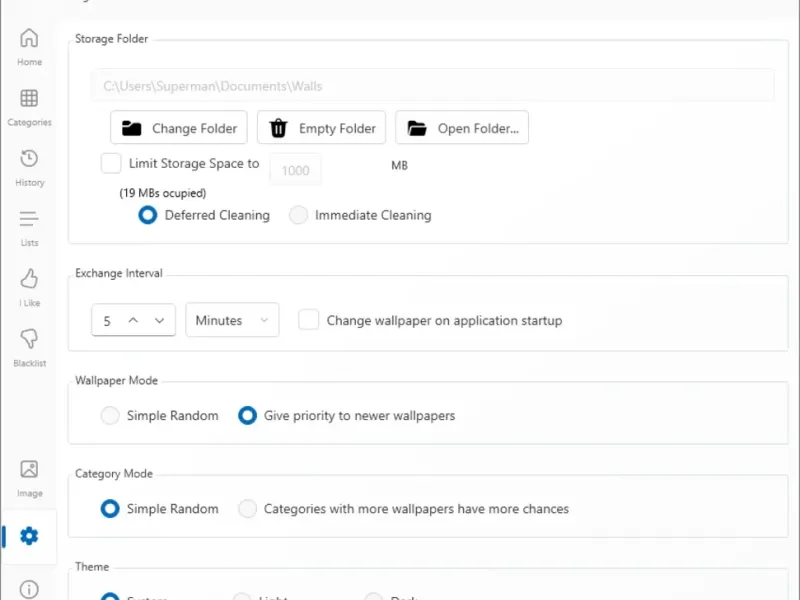The image size is (800, 600).
Task: Check Change wallpaper on application startup
Action: pyautogui.click(x=309, y=320)
